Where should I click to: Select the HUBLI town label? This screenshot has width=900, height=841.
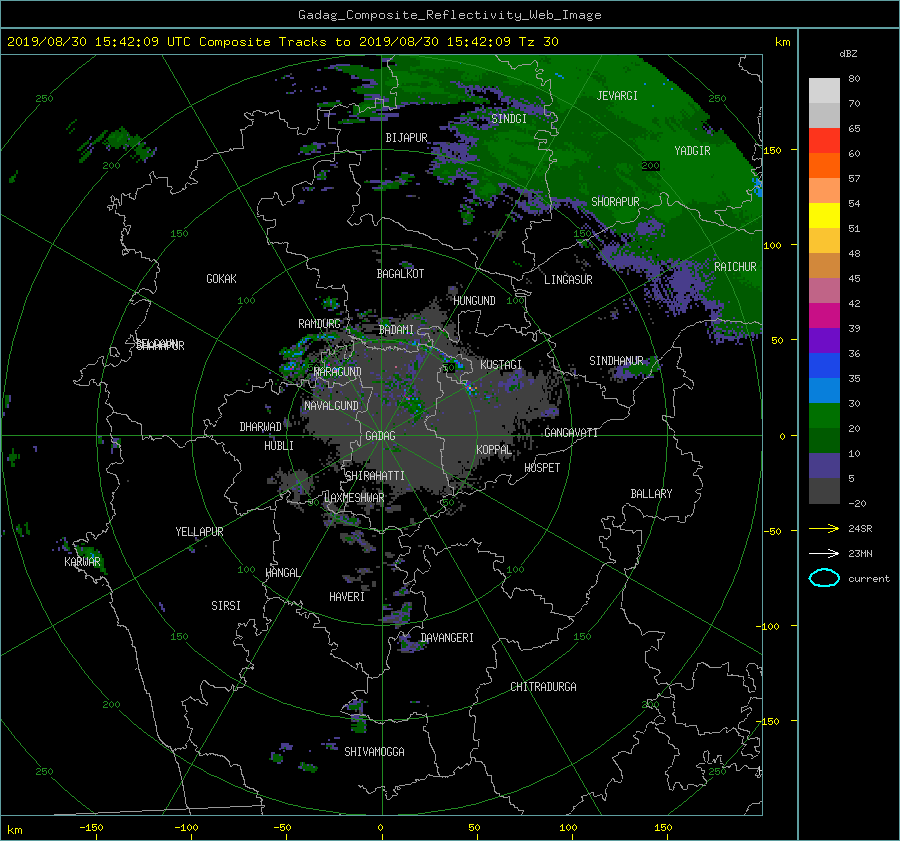[278, 446]
